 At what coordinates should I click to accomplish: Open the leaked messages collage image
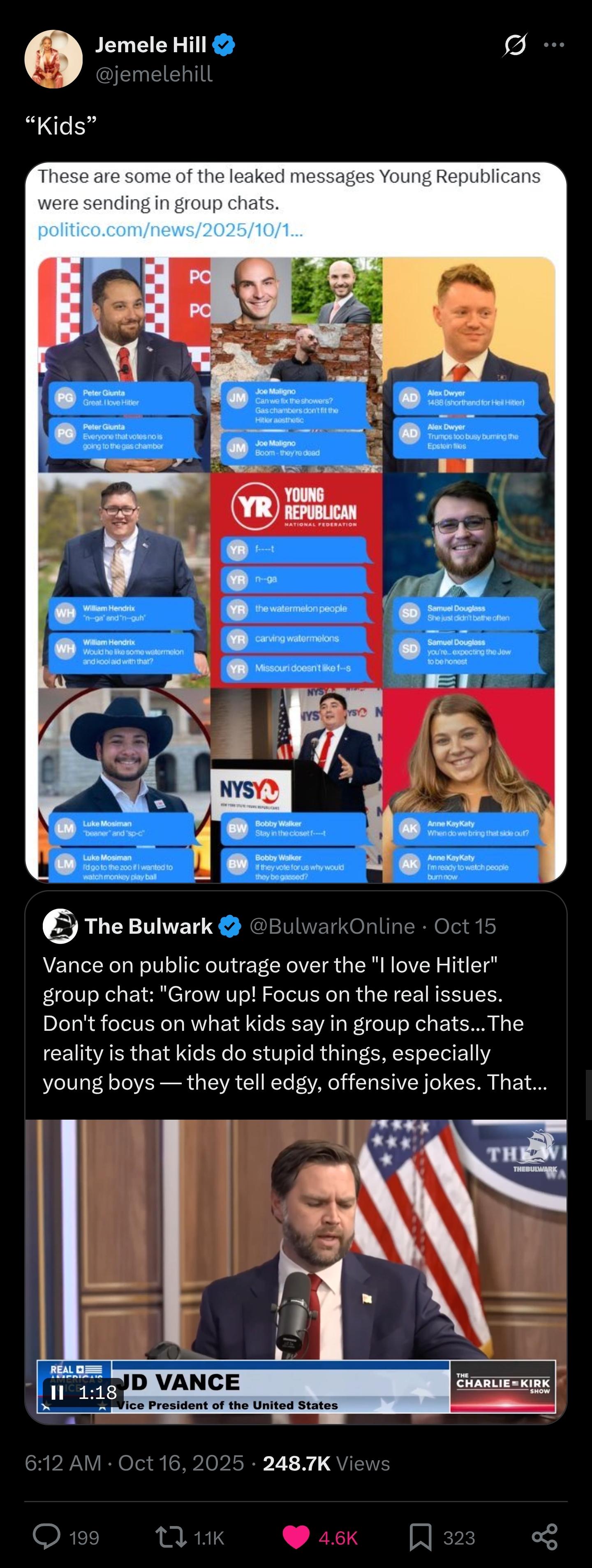point(296,570)
